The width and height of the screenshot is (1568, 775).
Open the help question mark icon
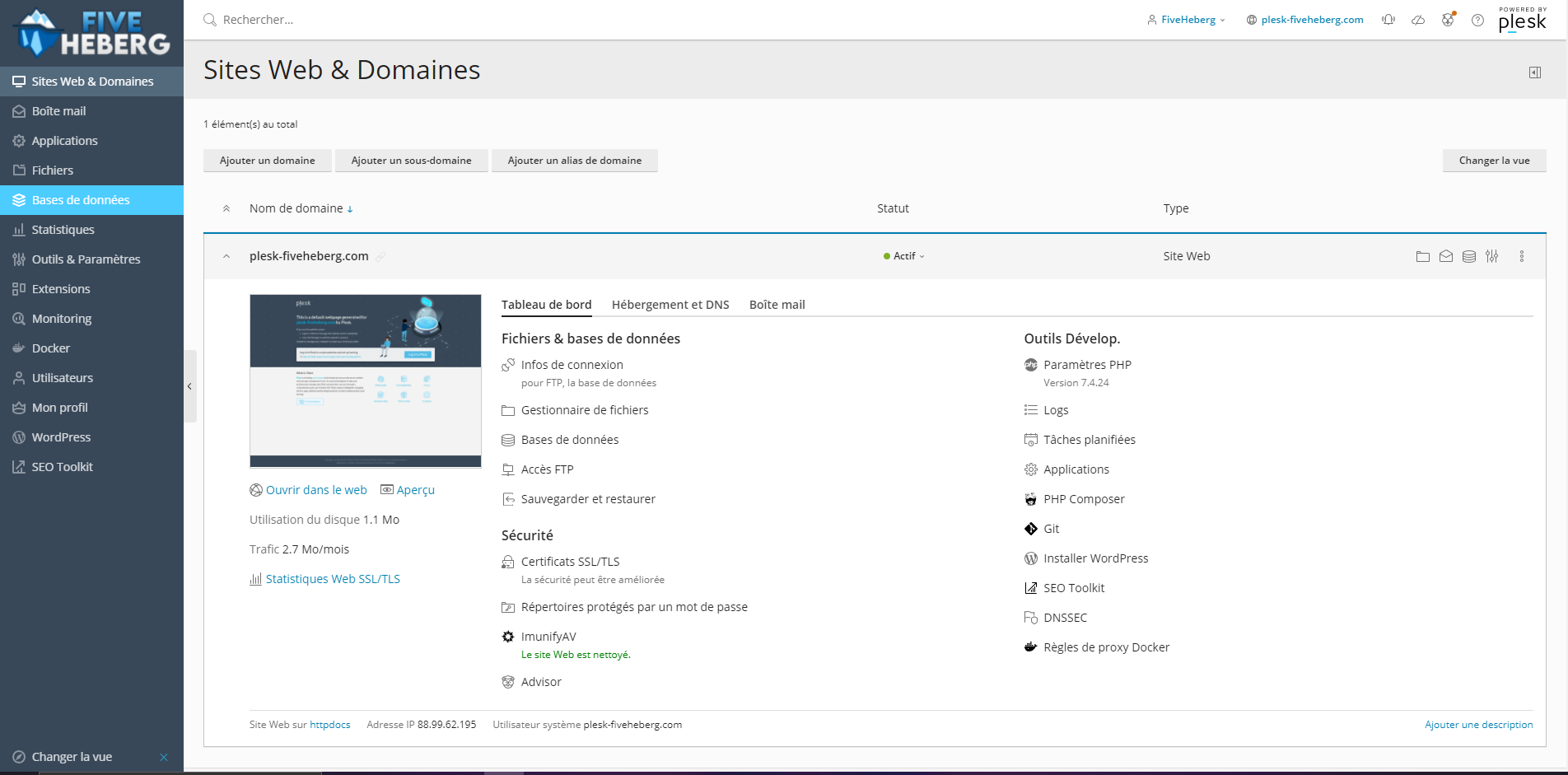[x=1477, y=20]
